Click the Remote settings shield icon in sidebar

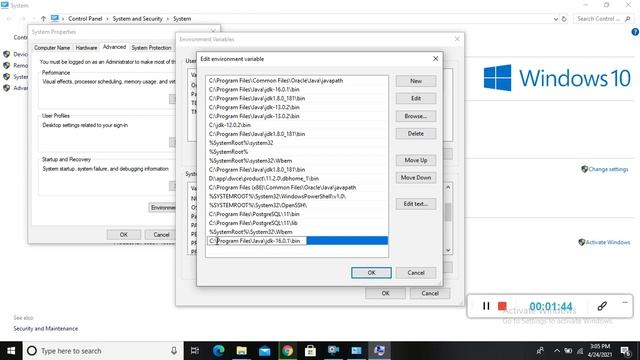[x=7, y=65]
